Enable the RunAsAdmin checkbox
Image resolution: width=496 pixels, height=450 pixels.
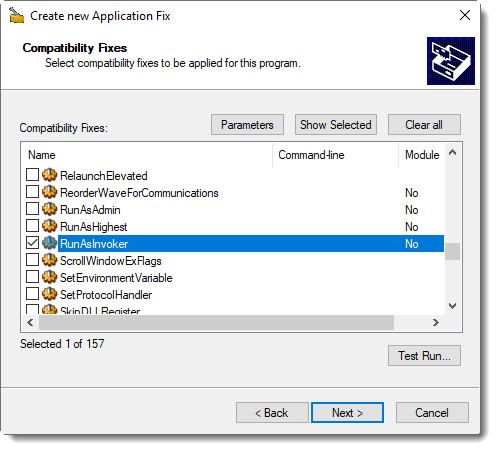(x=32, y=209)
